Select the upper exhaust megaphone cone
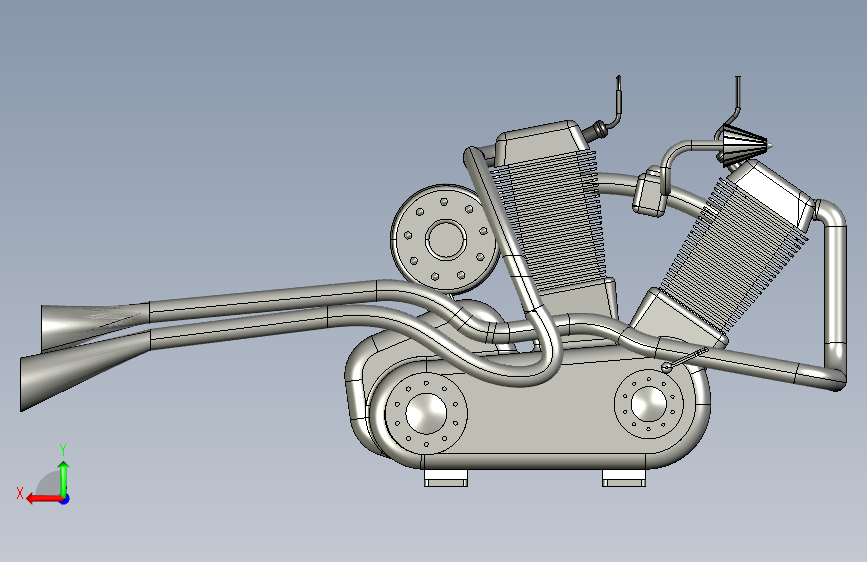Viewport: 867px width, 562px height. point(95,327)
